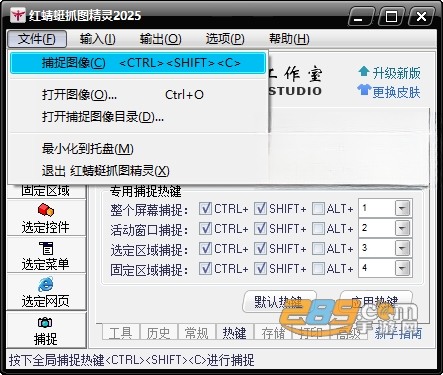Expand key dropdown for 固定区域捕捉

(402, 268)
